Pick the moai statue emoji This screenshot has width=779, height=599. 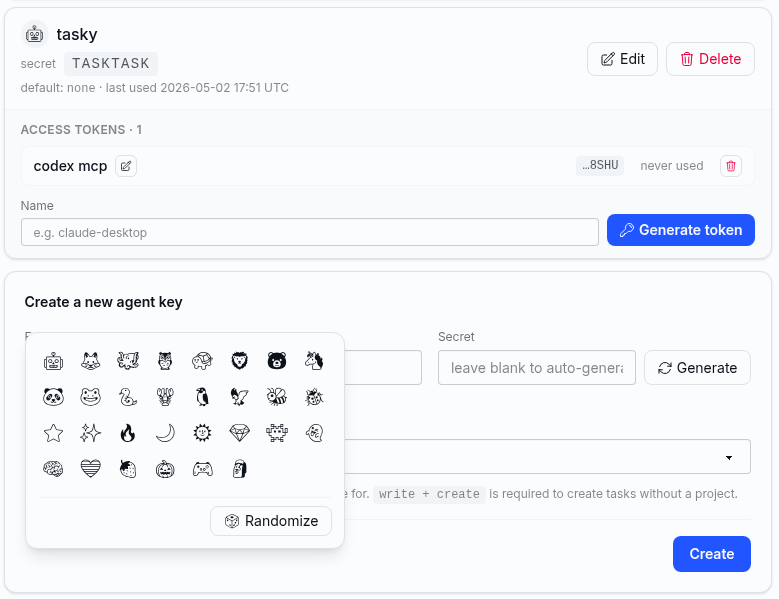[239, 469]
